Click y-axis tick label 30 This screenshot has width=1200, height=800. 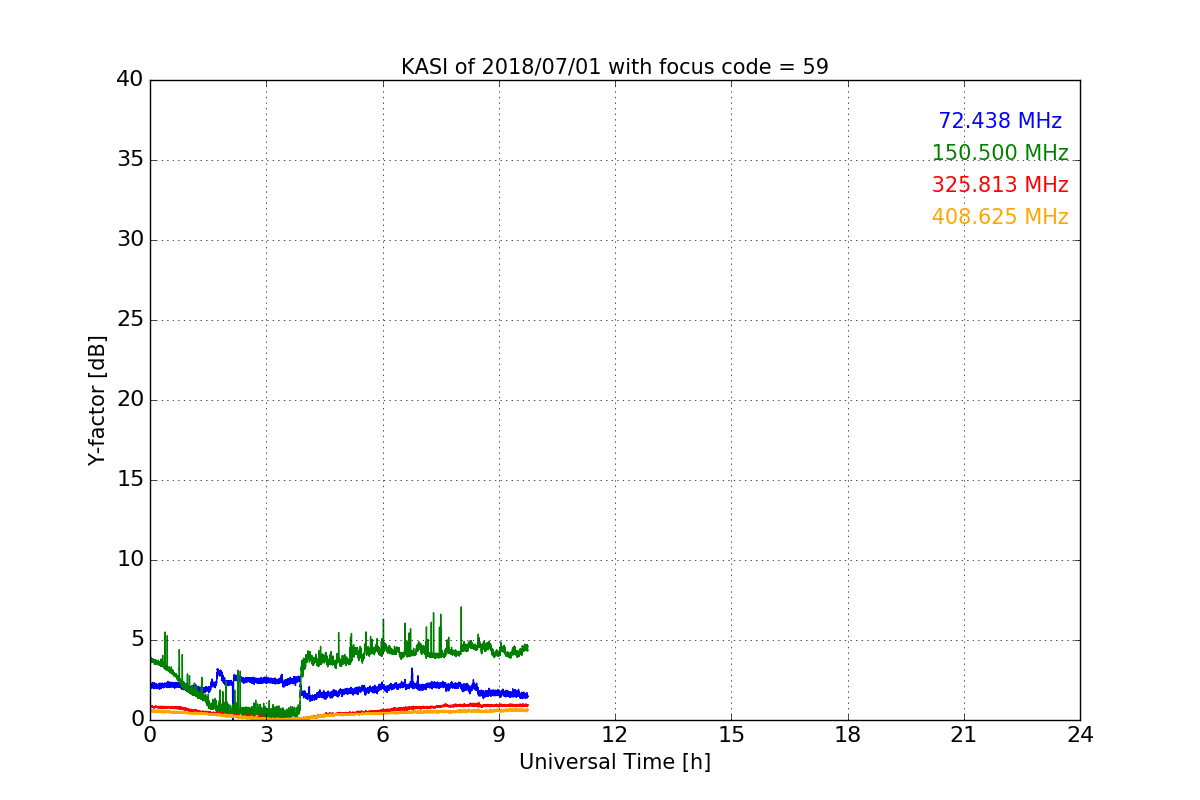tap(130, 240)
